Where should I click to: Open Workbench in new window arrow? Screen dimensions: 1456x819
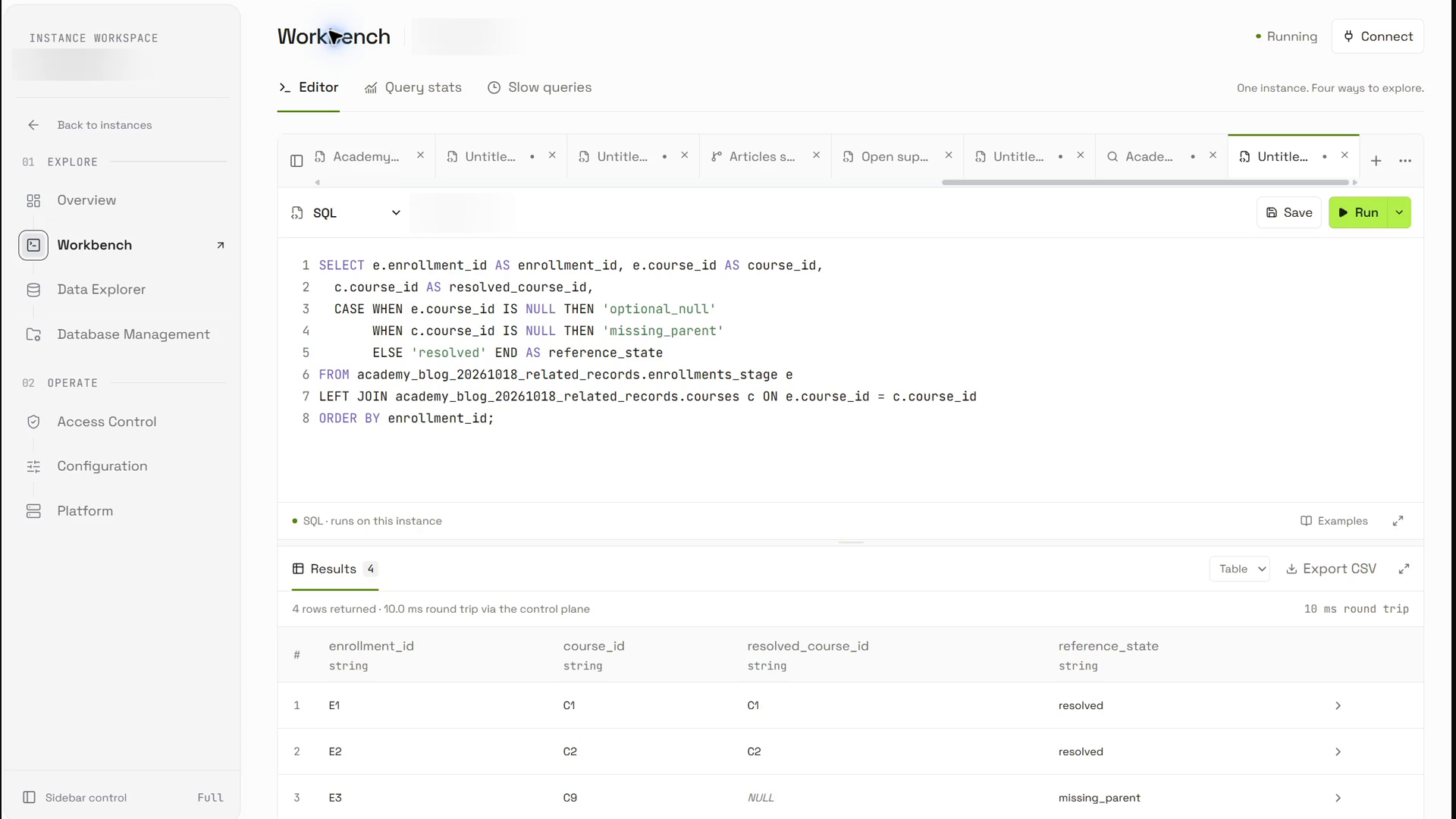[x=221, y=245]
